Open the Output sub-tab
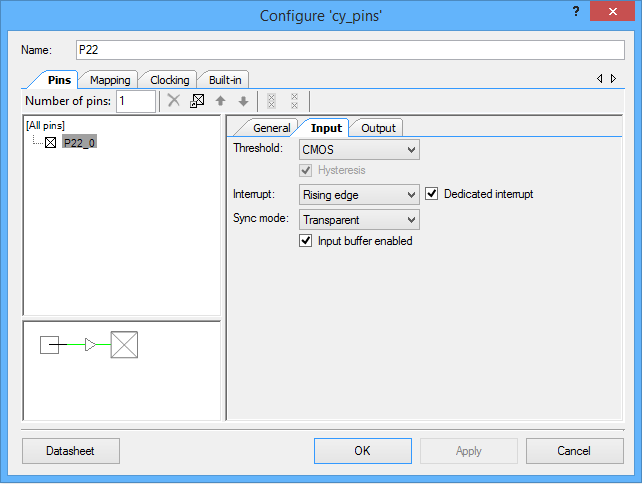The width and height of the screenshot is (642, 484). tap(378, 128)
